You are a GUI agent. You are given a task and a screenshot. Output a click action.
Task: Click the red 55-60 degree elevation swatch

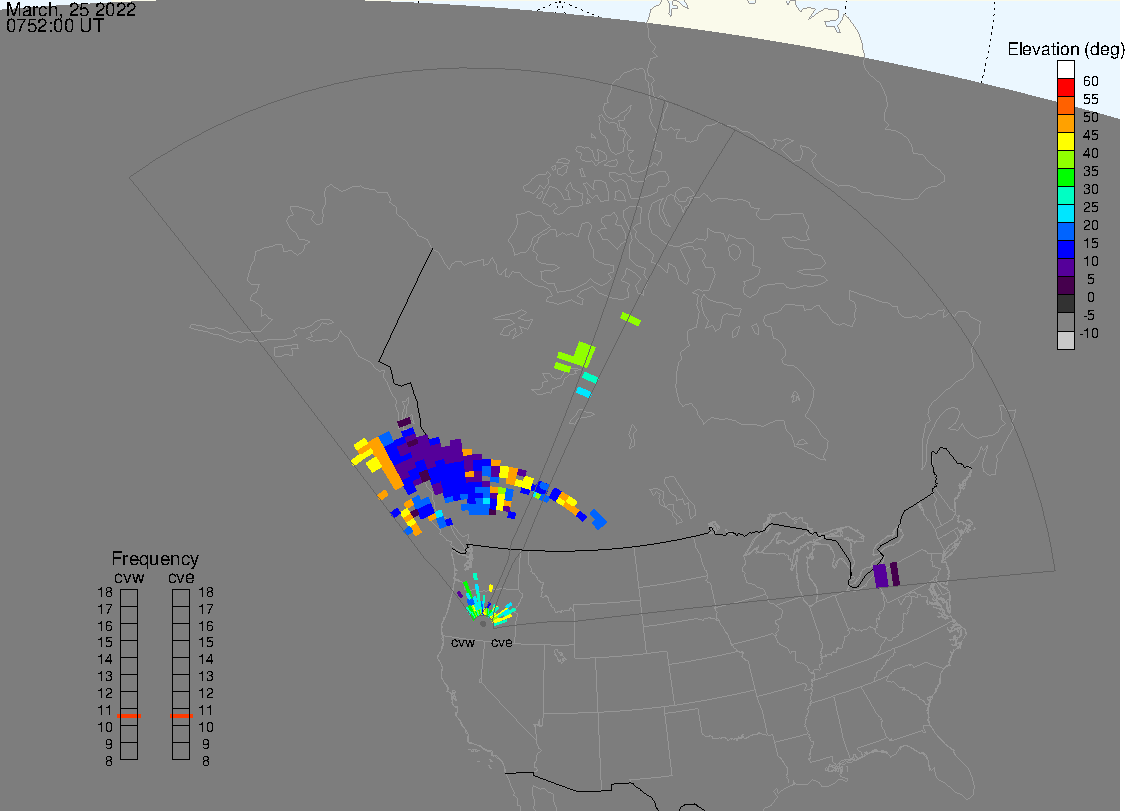coord(1065,88)
